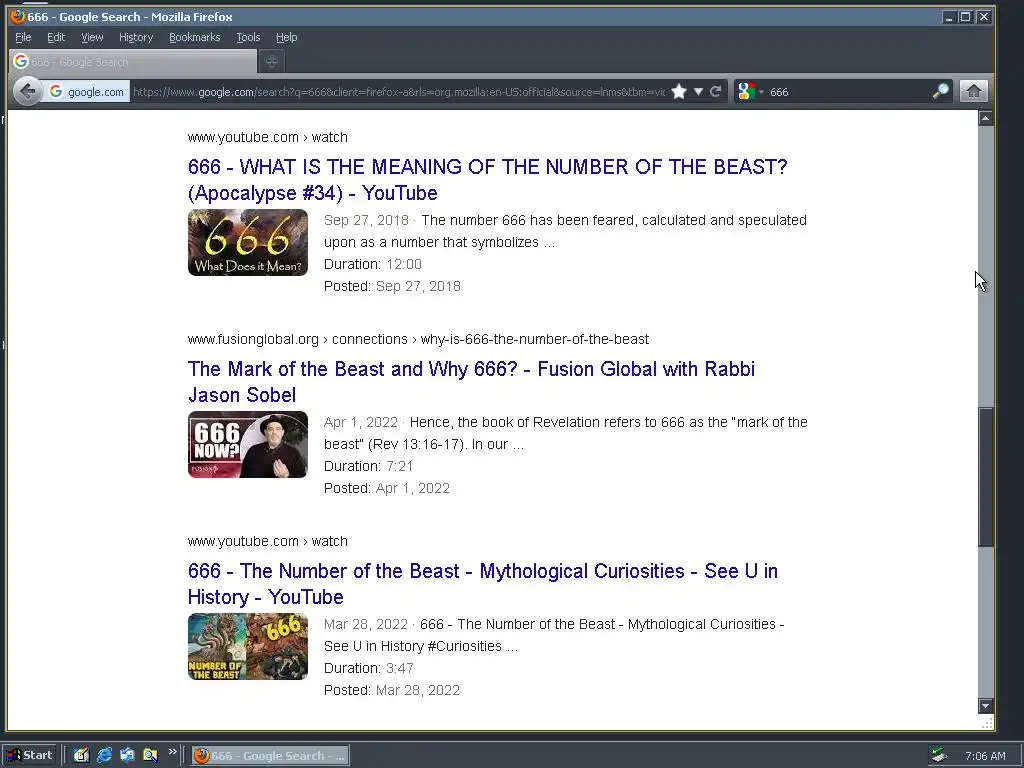Open the History menu
This screenshot has width=1024, height=768.
(136, 37)
